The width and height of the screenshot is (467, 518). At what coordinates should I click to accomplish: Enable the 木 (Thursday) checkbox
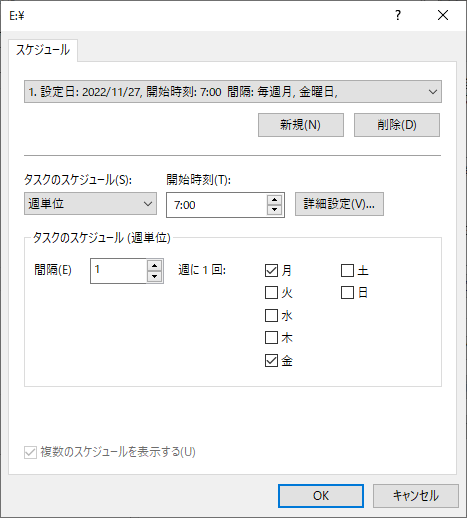[271, 338]
